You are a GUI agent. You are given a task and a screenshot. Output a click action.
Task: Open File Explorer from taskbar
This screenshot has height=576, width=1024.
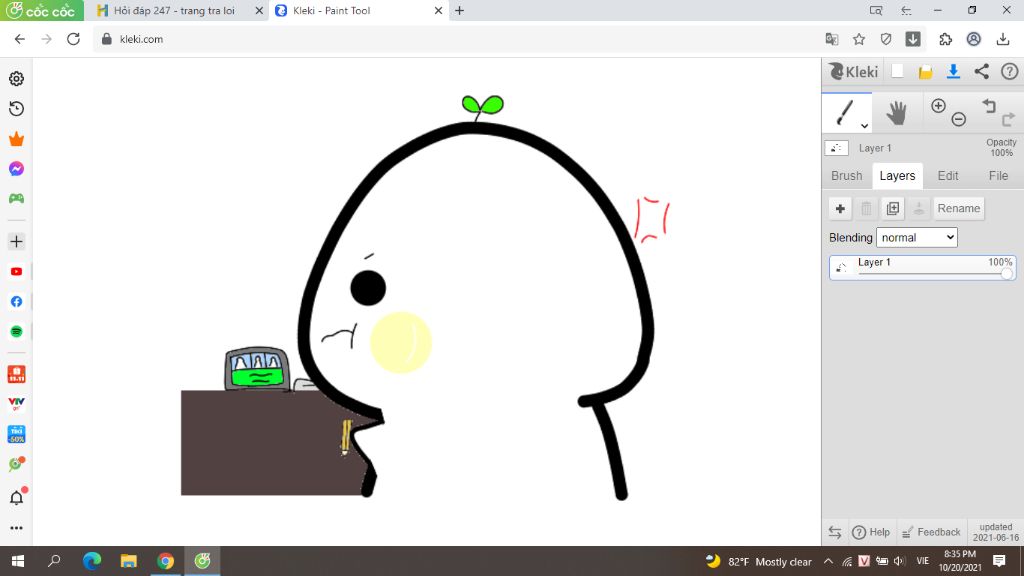tap(129, 561)
